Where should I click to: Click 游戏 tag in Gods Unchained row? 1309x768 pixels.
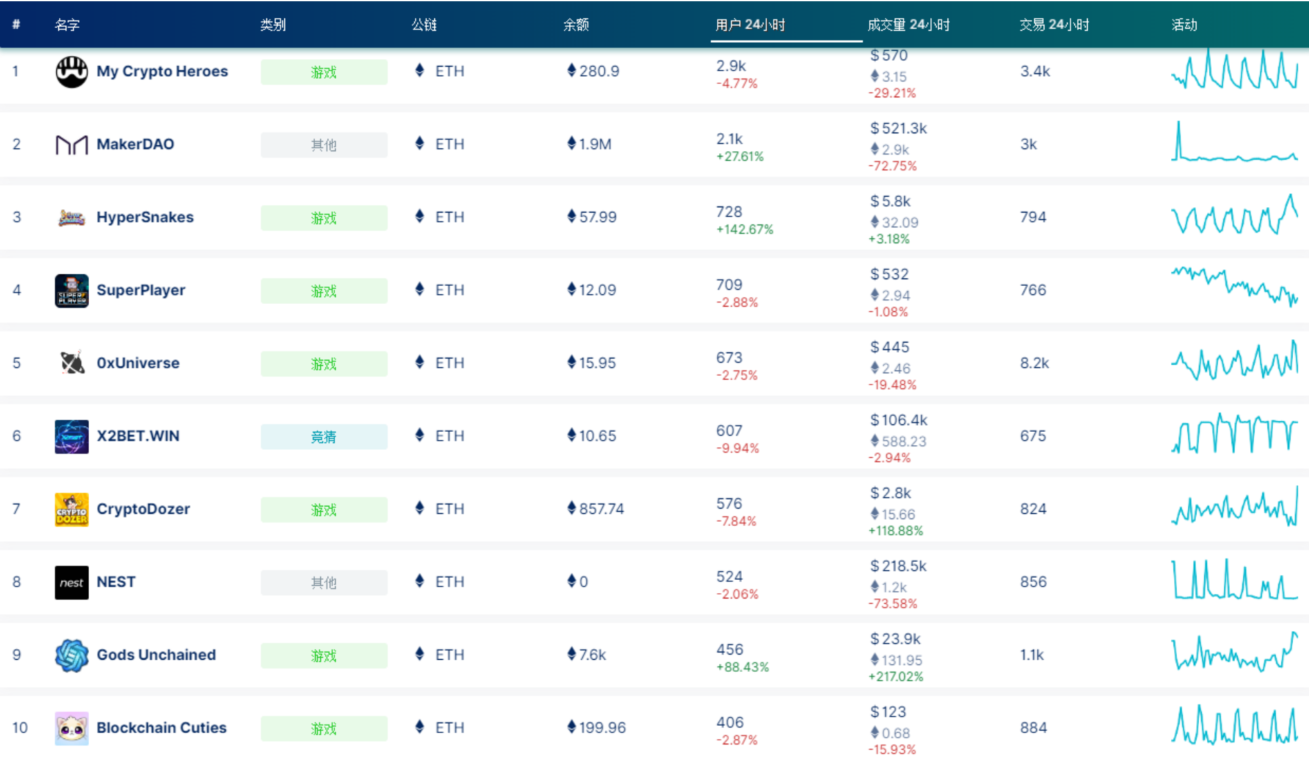pyautogui.click(x=324, y=656)
